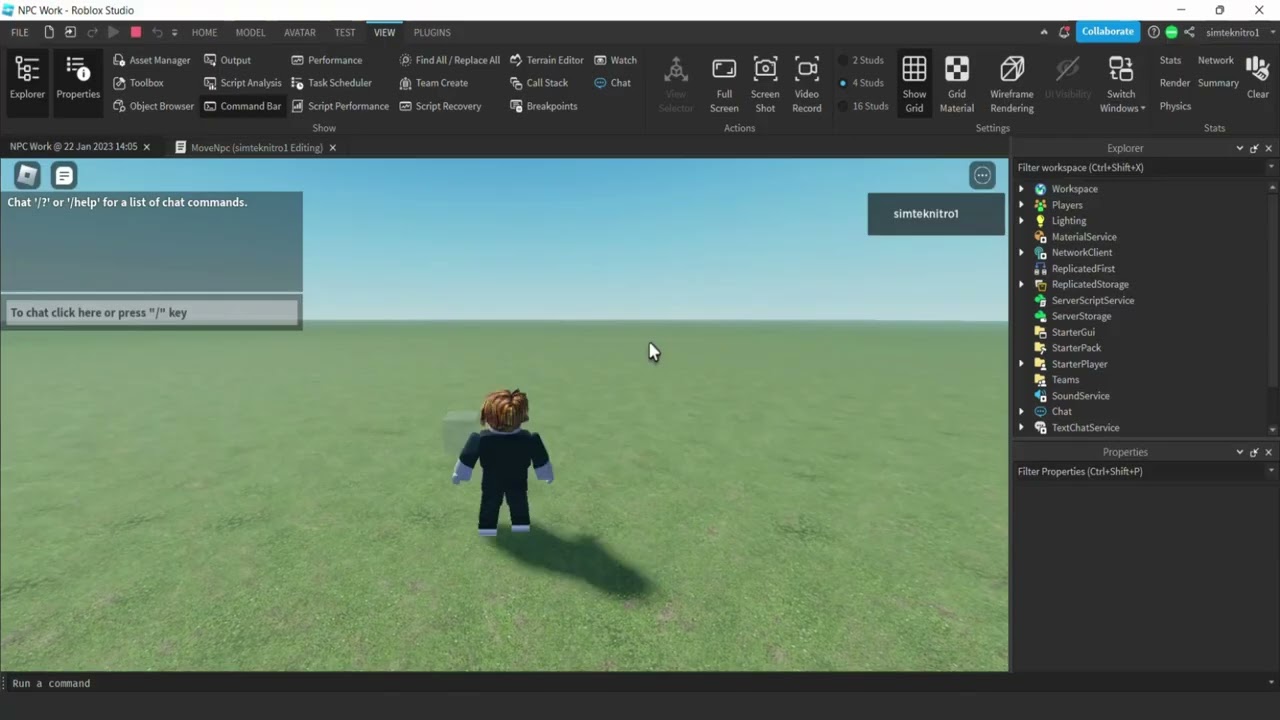Open the Breakpoints window
The height and width of the screenshot is (720, 1280).
pyautogui.click(x=543, y=106)
